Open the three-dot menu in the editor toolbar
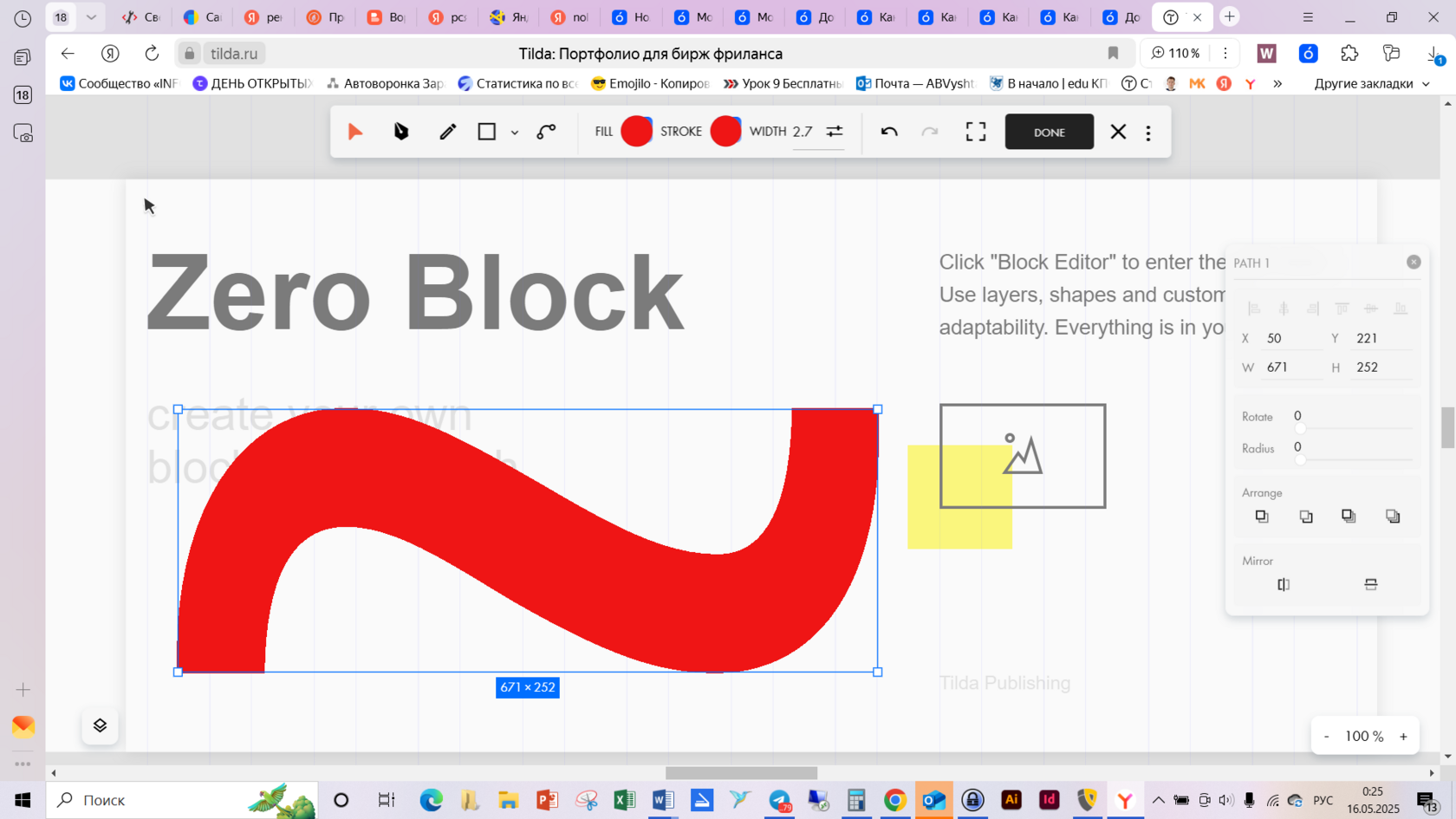 coord(1148,132)
